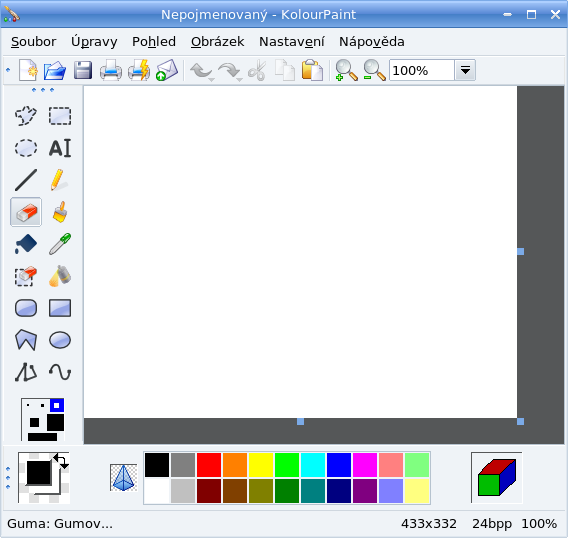Open a file with folder icon
The image size is (568, 538).
pyautogui.click(x=55, y=70)
